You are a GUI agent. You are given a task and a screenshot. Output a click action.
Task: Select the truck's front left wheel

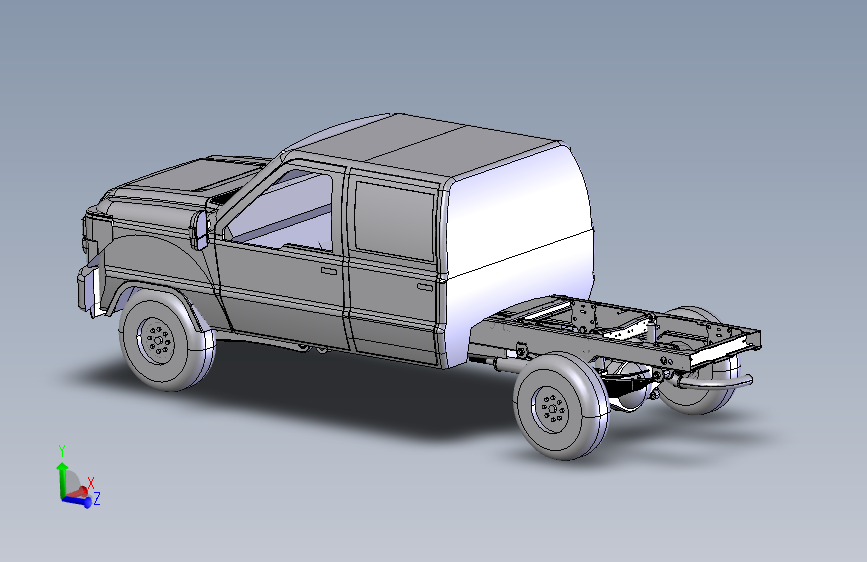point(166,340)
